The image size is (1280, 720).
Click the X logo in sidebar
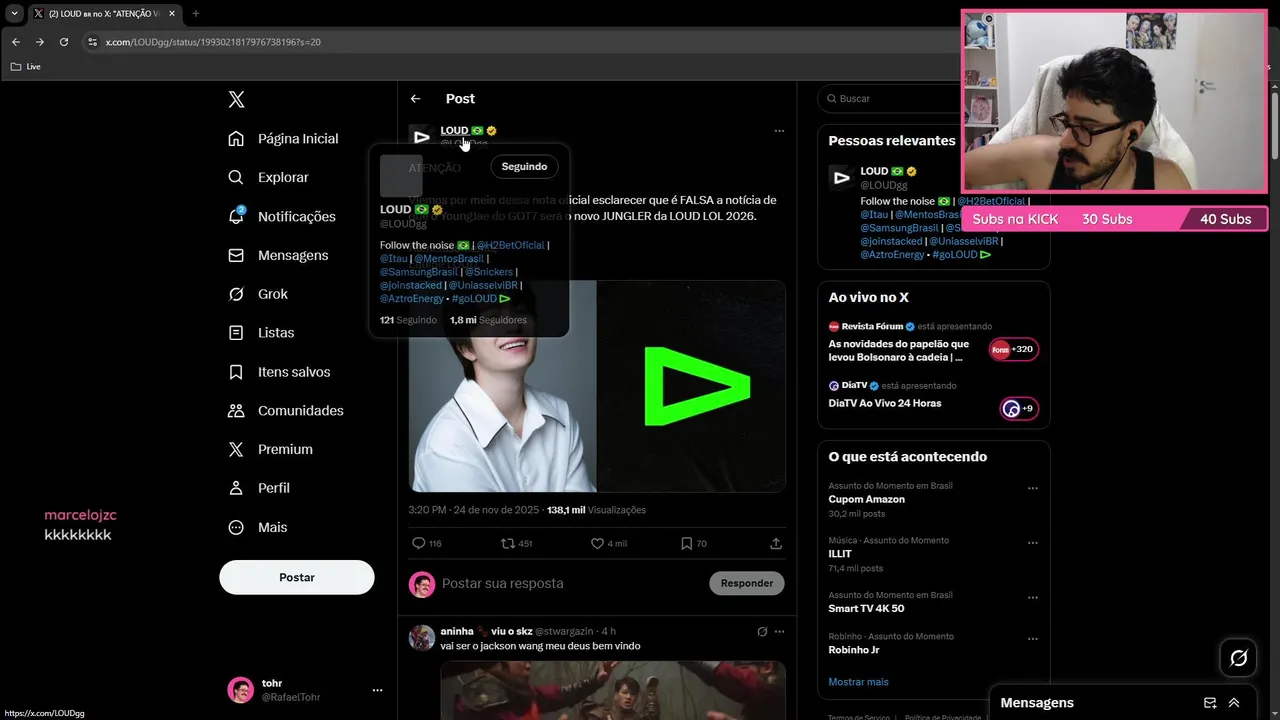pyautogui.click(x=236, y=99)
